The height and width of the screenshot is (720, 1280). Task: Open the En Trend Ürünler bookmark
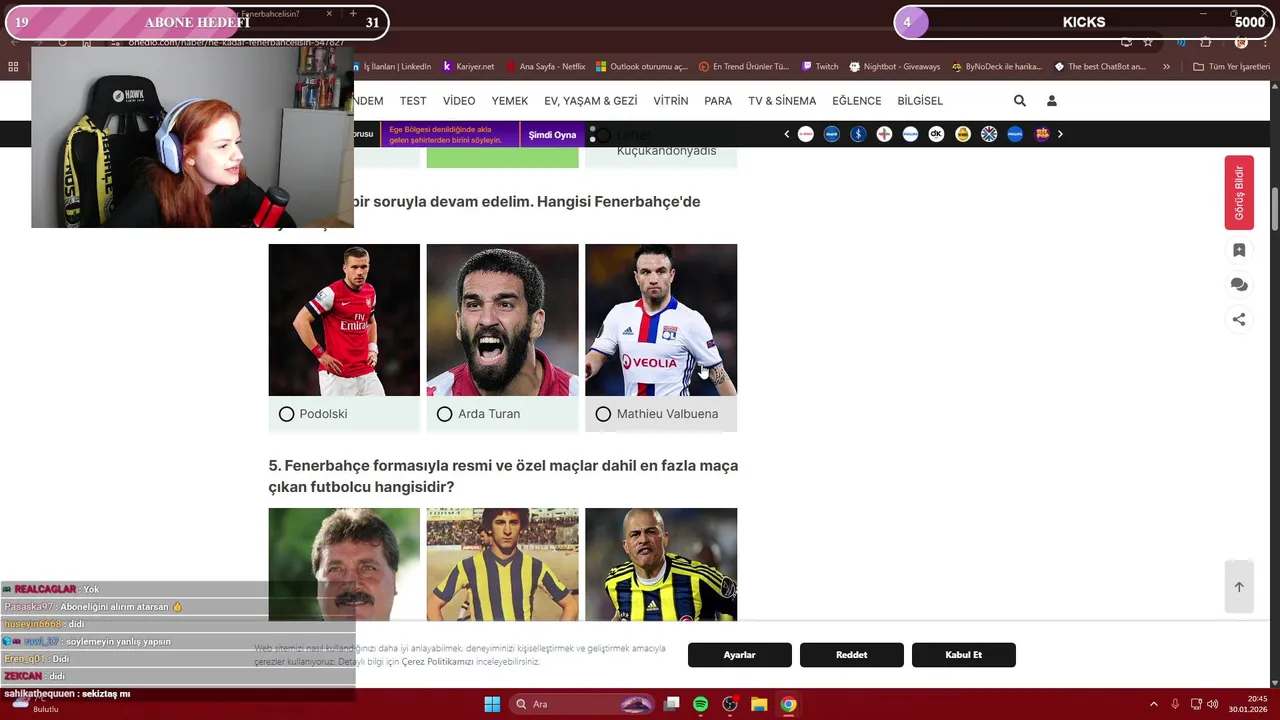pyautogui.click(x=744, y=67)
